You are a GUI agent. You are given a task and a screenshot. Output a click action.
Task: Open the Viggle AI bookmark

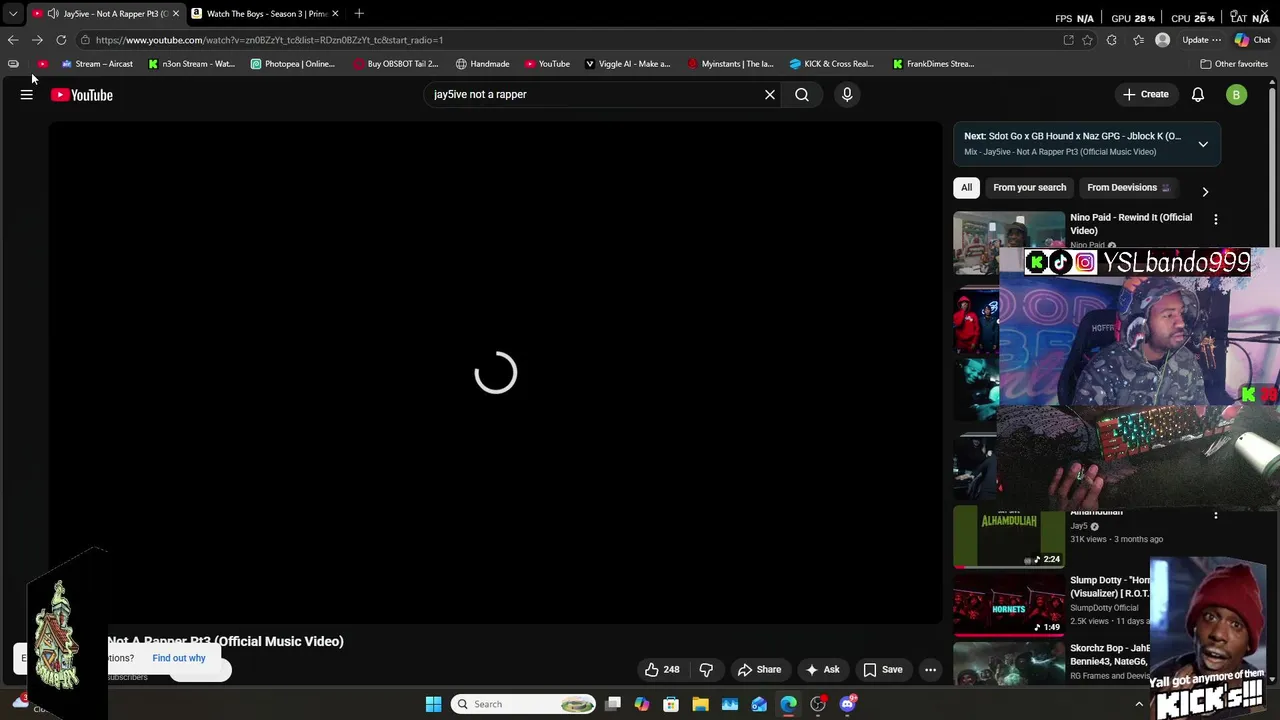[x=627, y=64]
